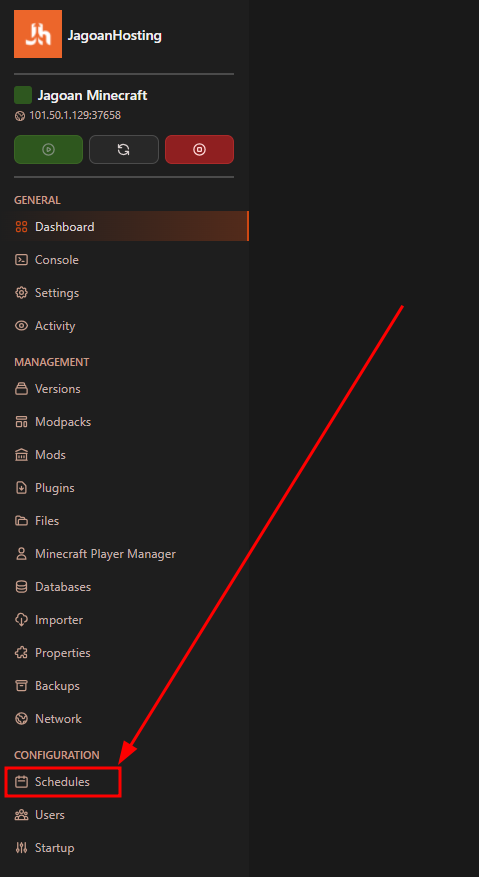Click the Schedules calendar icon
This screenshot has height=877, width=479.
point(21,782)
